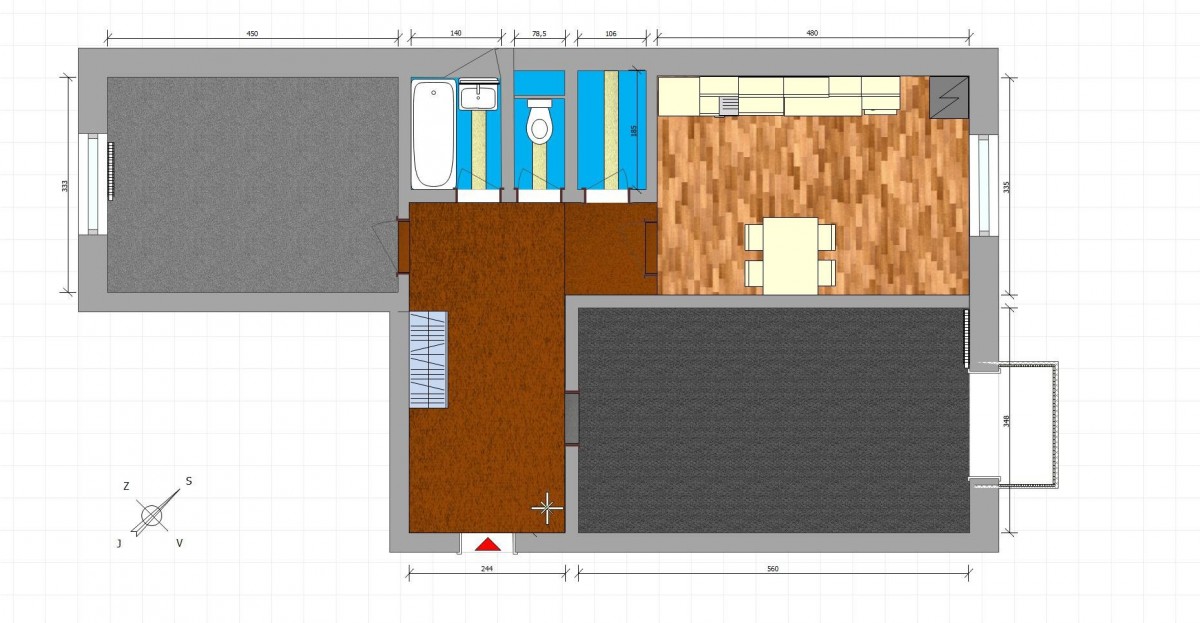Click the left bedroom window
This screenshot has height=623, width=1200.
point(94,185)
